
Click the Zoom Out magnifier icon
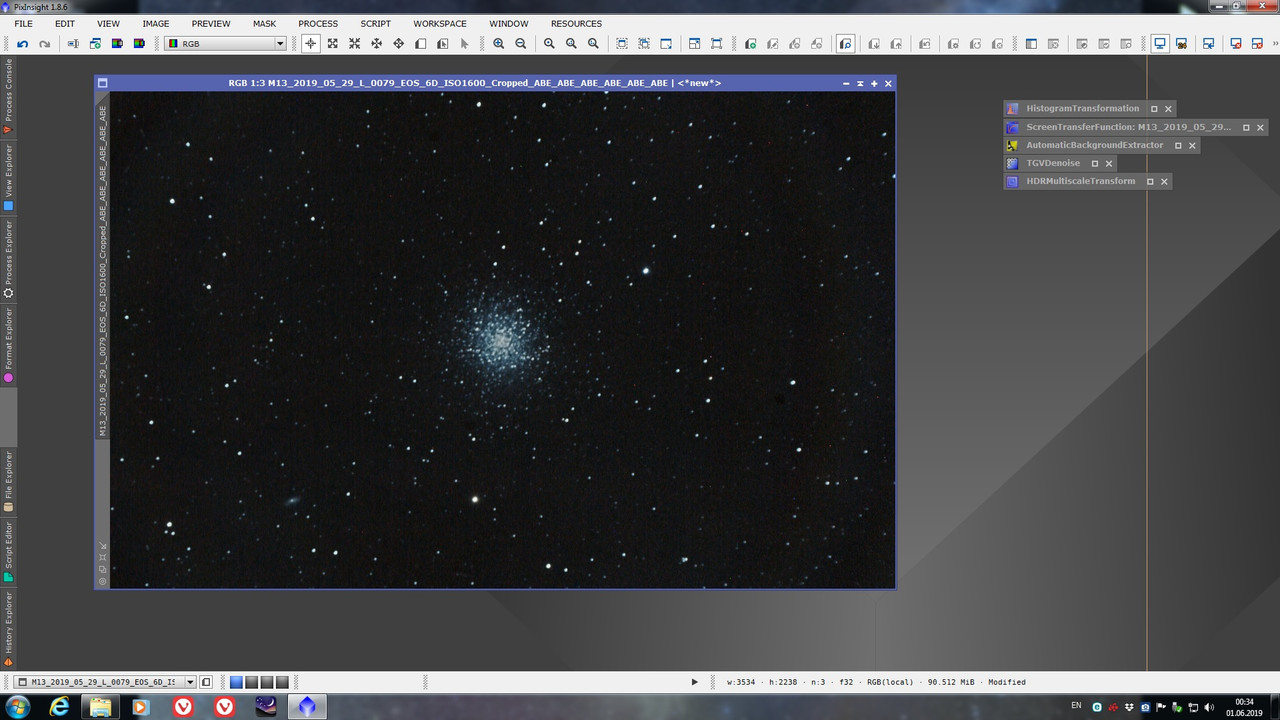(x=521, y=44)
